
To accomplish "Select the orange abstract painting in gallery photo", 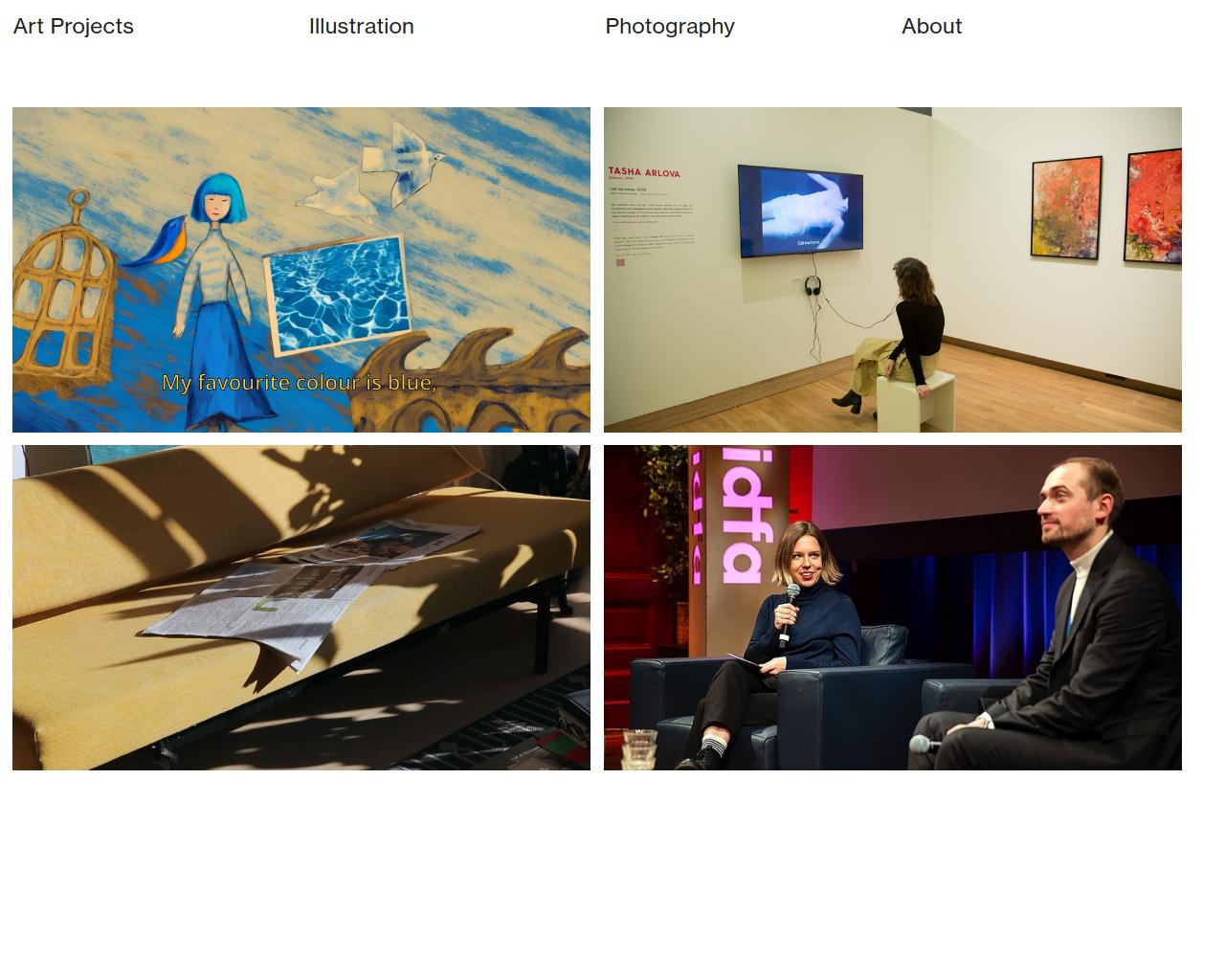I will pyautogui.click(x=1066, y=208).
